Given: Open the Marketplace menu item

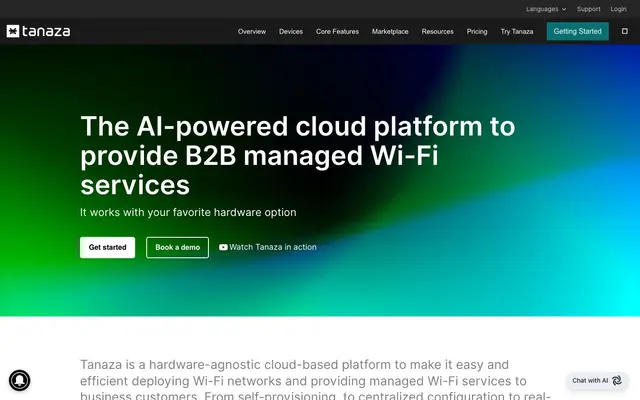Looking at the screenshot, I should click(390, 31).
